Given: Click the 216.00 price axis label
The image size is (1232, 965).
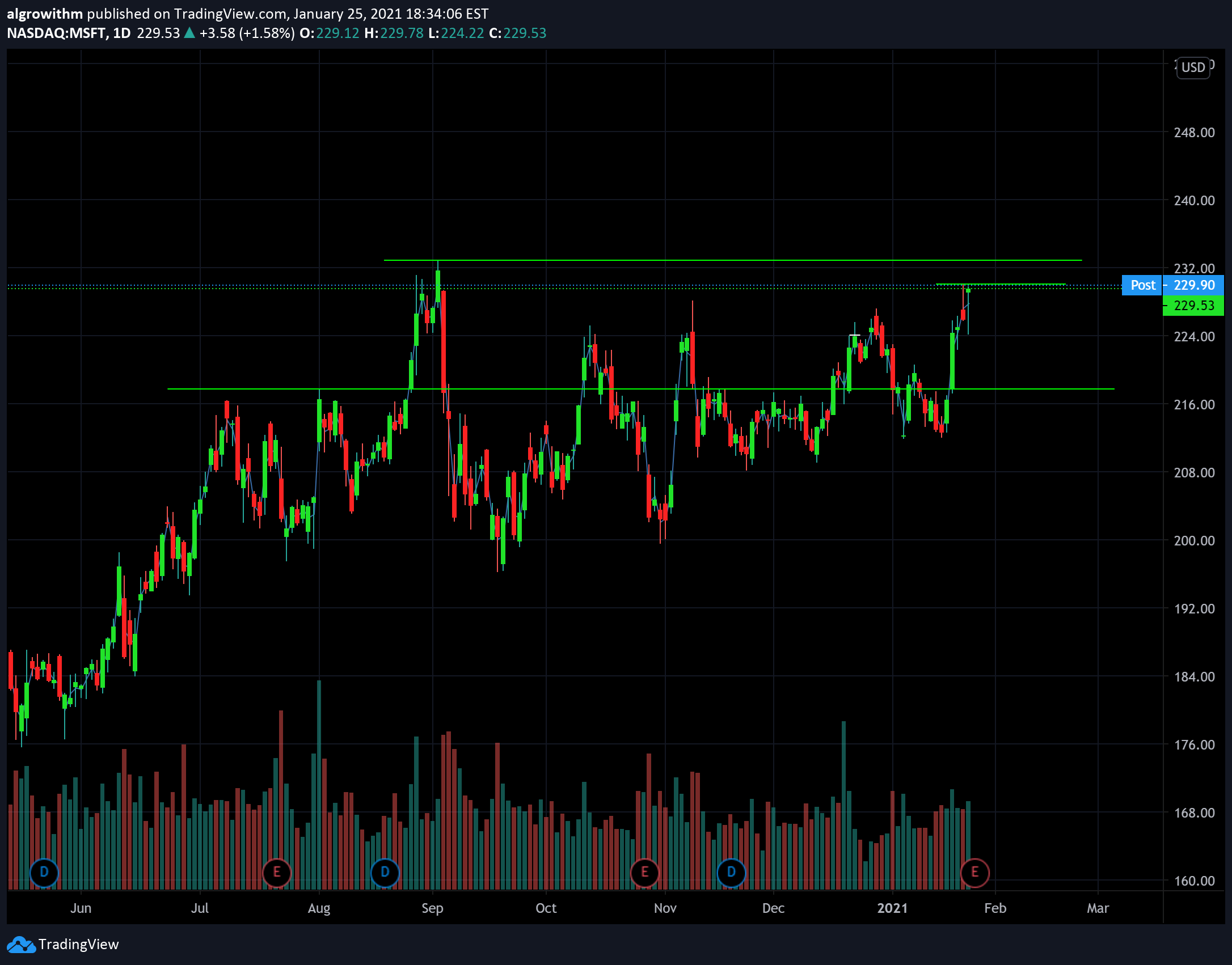Looking at the screenshot, I should point(1195,405).
